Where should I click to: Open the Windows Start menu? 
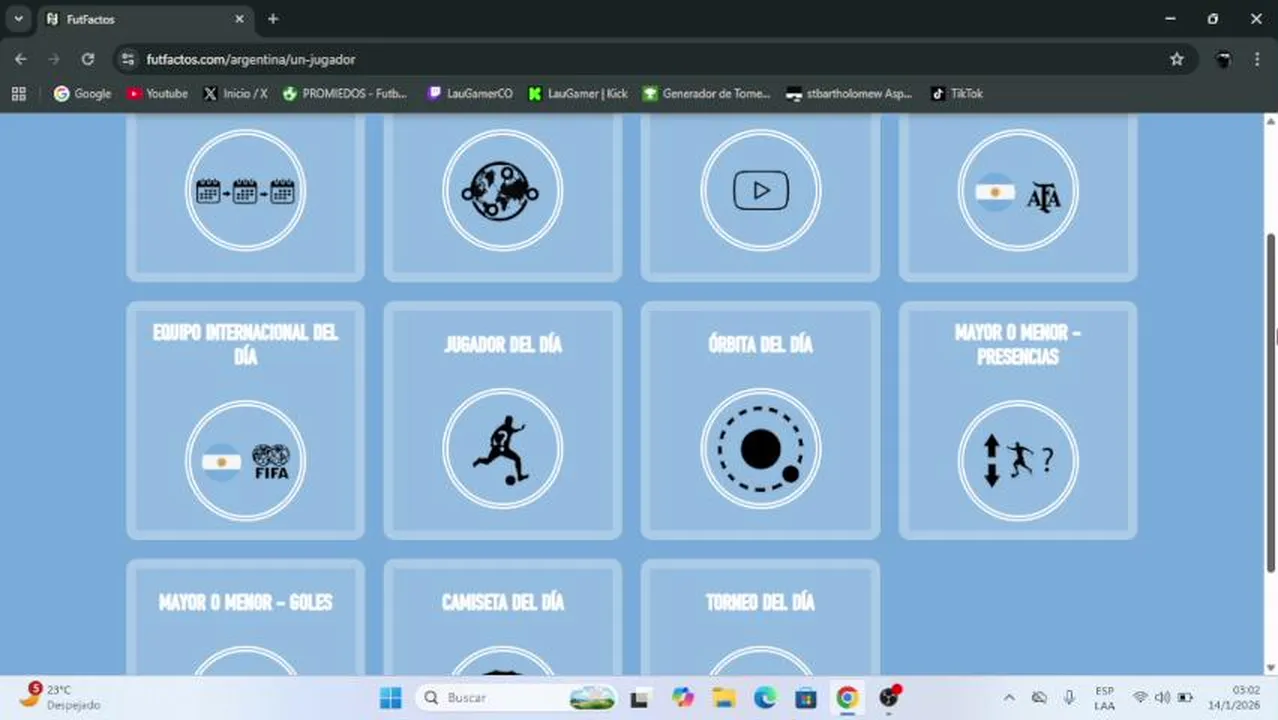tap(391, 697)
